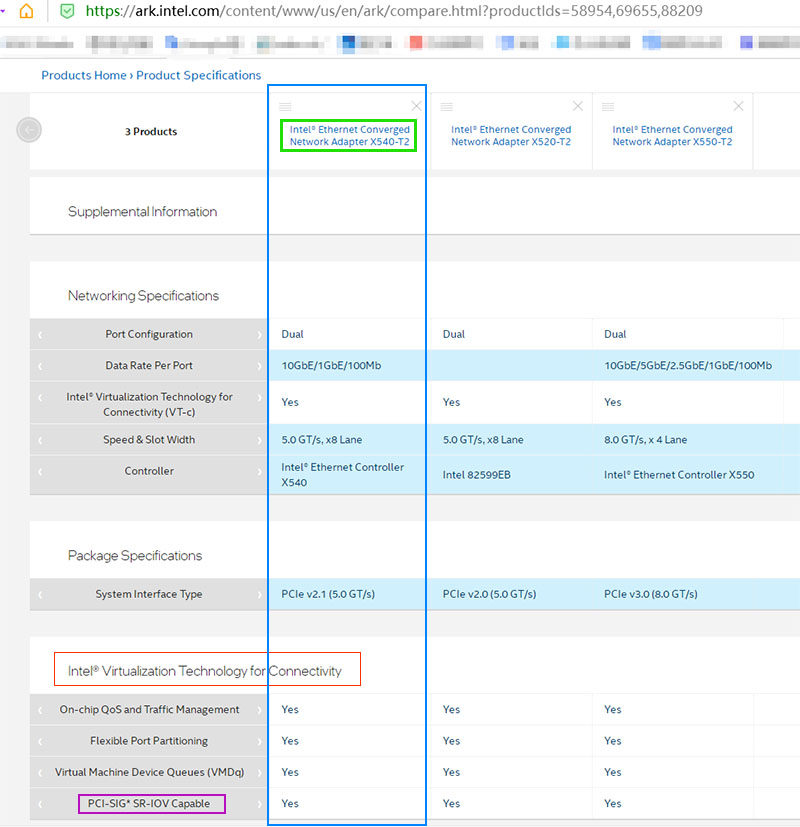Click left chevron on Controller row
This screenshot has width=800, height=827.
[40, 471]
